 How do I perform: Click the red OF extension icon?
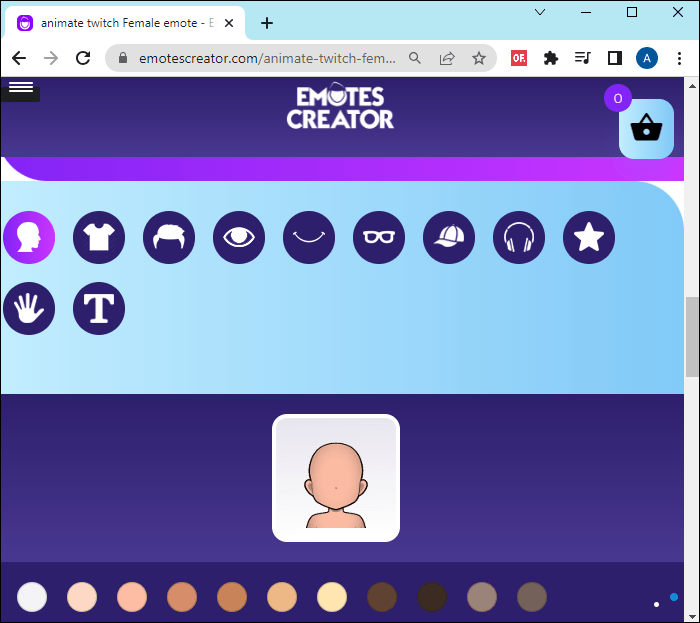pos(519,58)
